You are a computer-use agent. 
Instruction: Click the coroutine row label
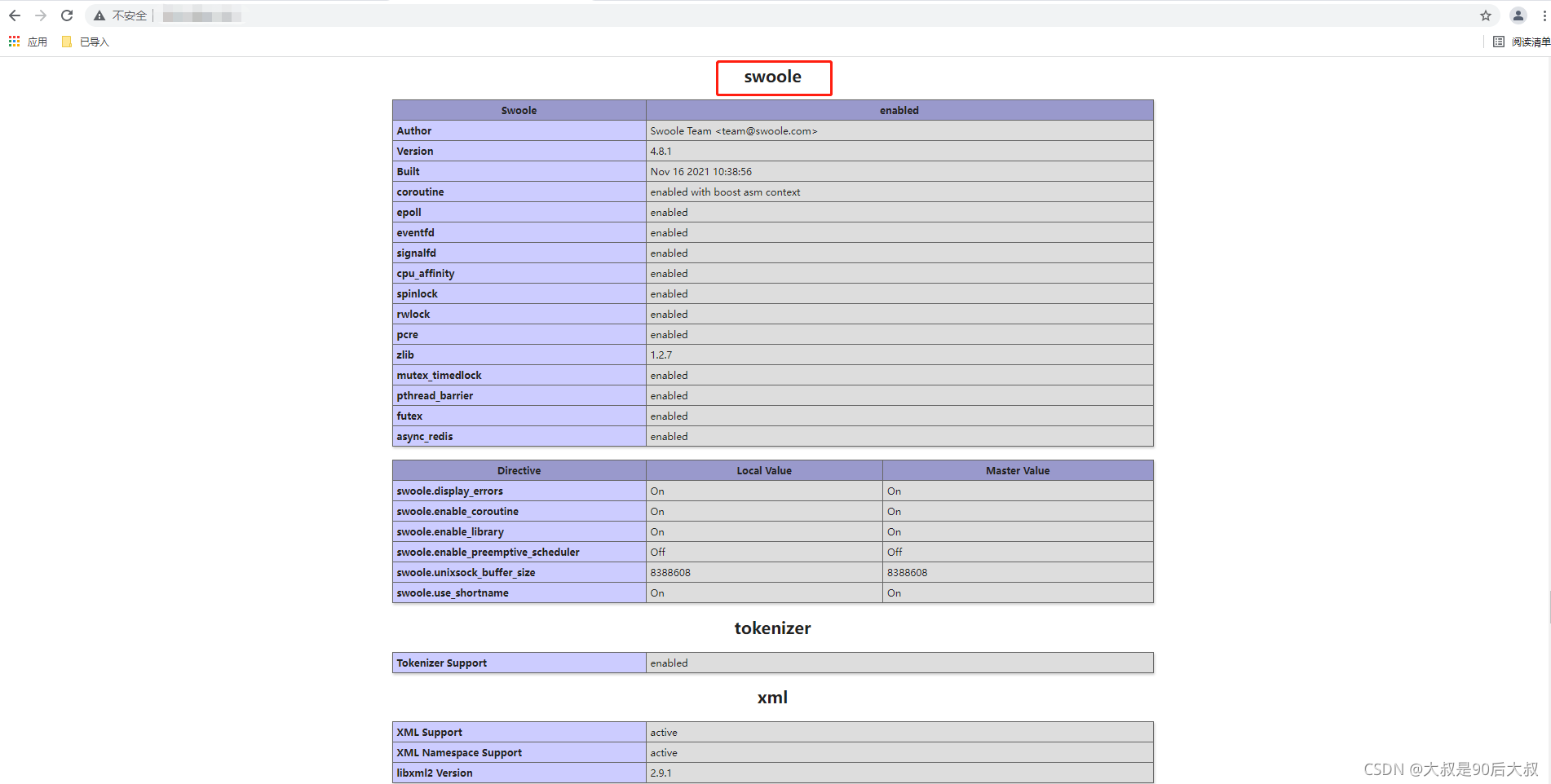[421, 192]
